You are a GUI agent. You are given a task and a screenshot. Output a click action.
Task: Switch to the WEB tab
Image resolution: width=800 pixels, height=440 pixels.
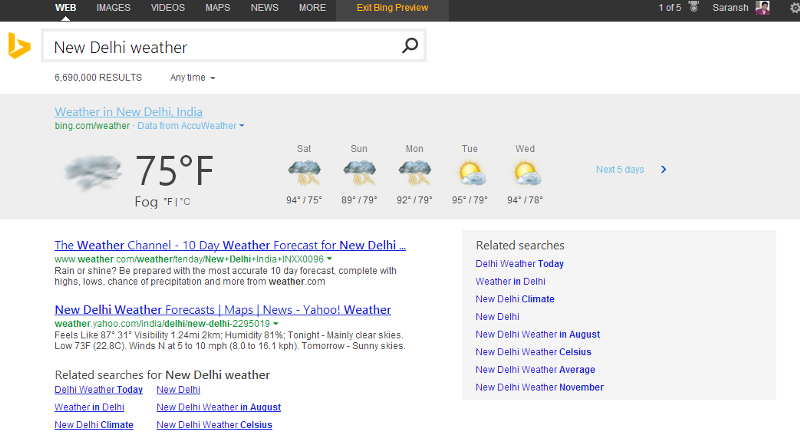tap(65, 8)
